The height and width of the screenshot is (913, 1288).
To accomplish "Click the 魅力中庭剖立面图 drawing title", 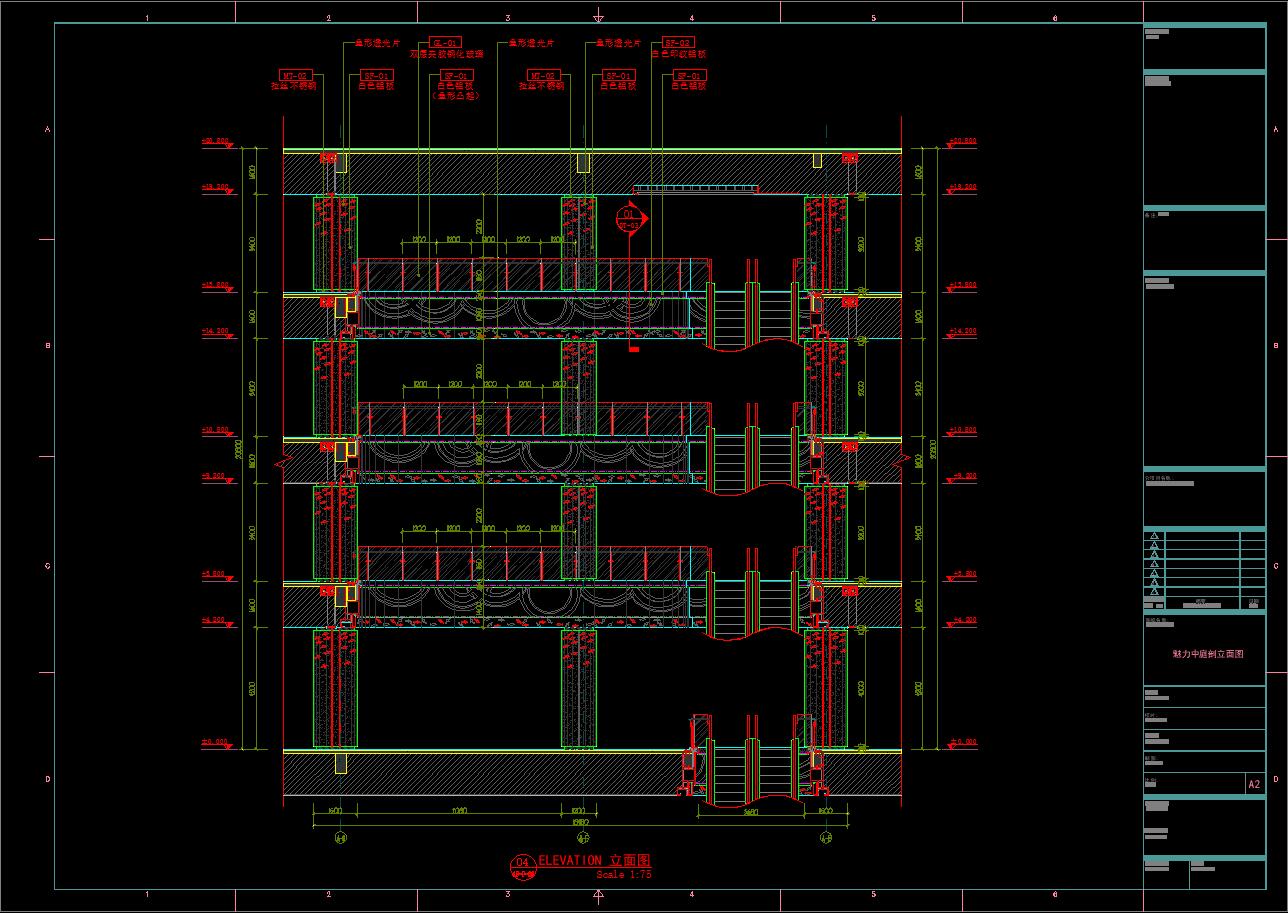I will coord(1207,653).
